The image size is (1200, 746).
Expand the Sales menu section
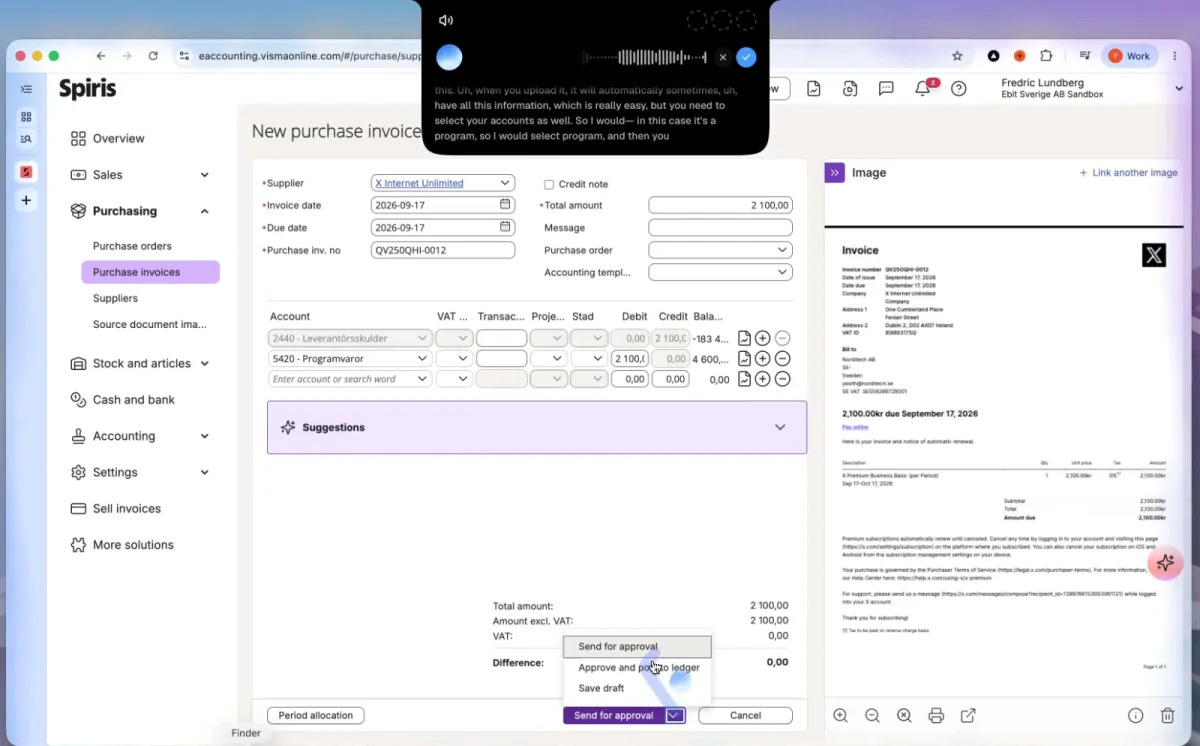(x=204, y=175)
